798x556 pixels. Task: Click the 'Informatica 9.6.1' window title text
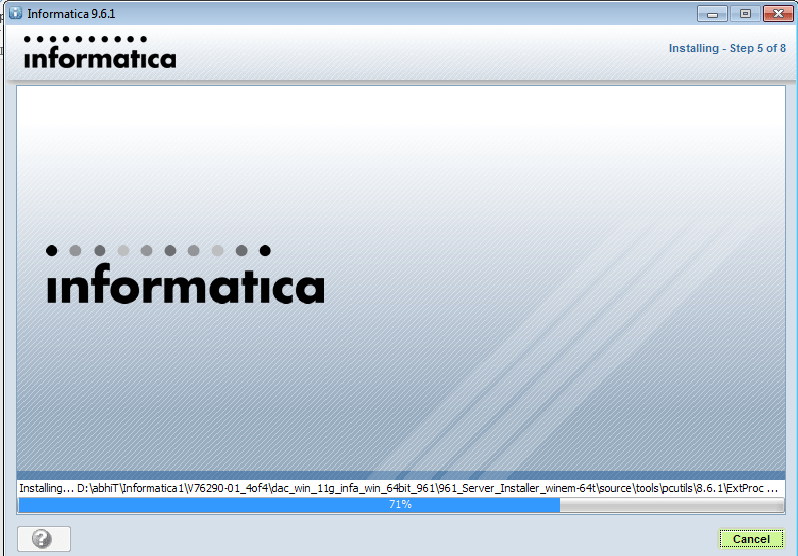[x=71, y=14]
